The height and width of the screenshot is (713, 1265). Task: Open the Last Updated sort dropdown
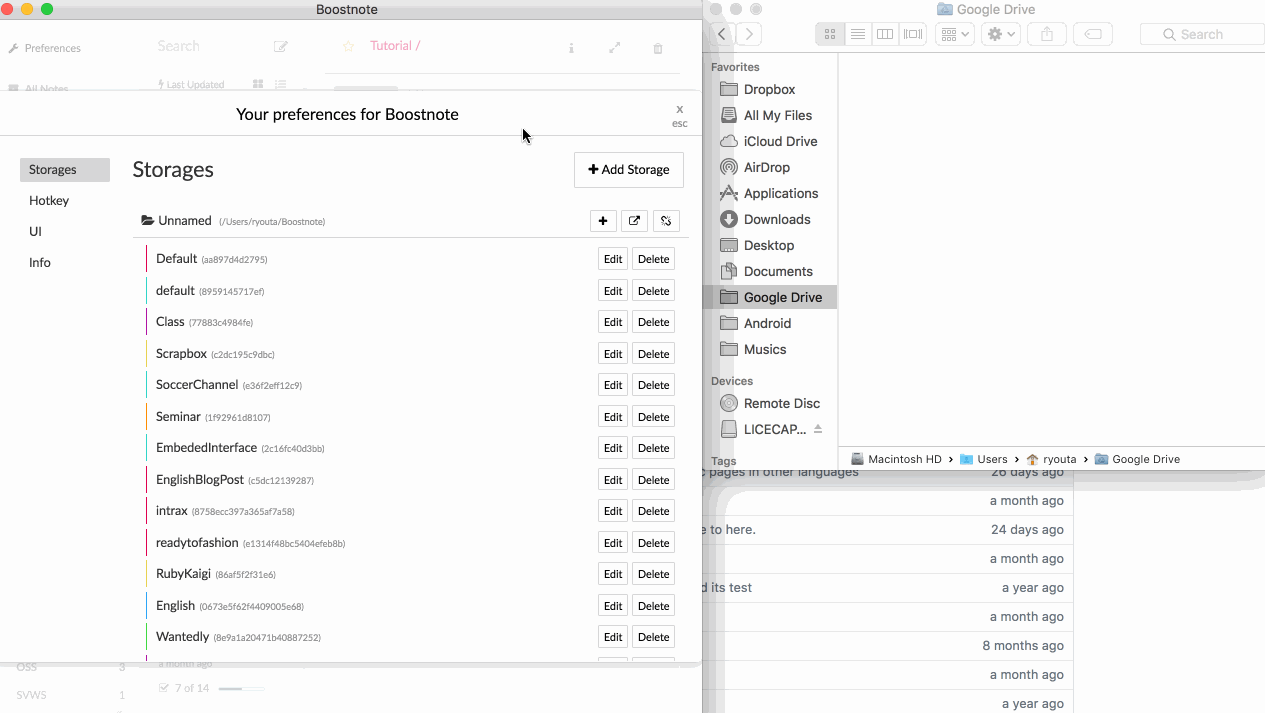tap(191, 84)
